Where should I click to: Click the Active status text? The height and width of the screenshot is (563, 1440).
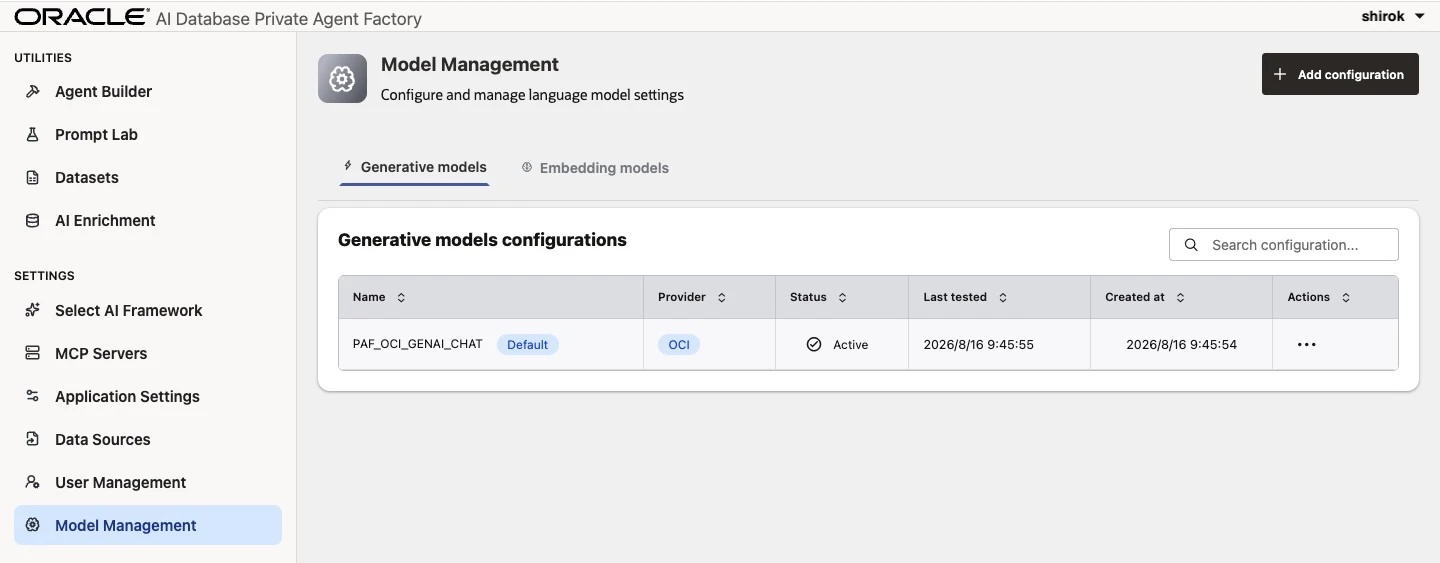pos(851,344)
